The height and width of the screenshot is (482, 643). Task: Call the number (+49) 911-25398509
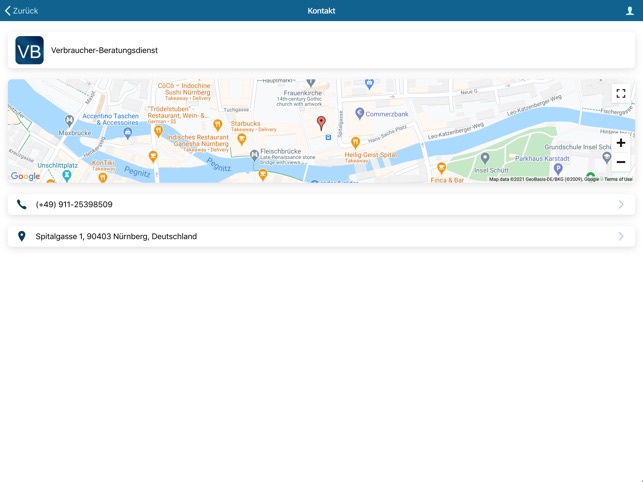74,204
